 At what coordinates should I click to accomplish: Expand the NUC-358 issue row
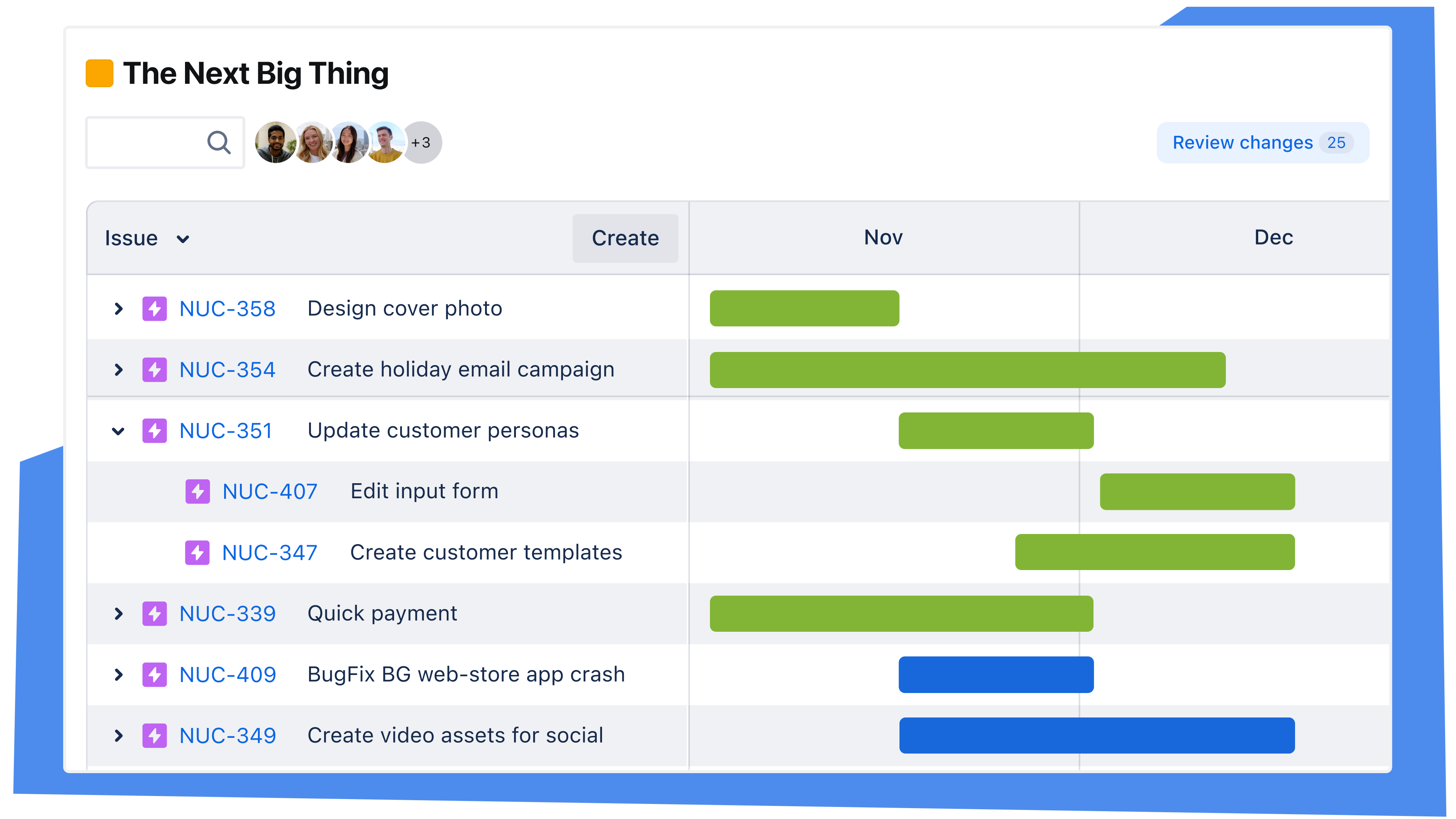pos(118,308)
